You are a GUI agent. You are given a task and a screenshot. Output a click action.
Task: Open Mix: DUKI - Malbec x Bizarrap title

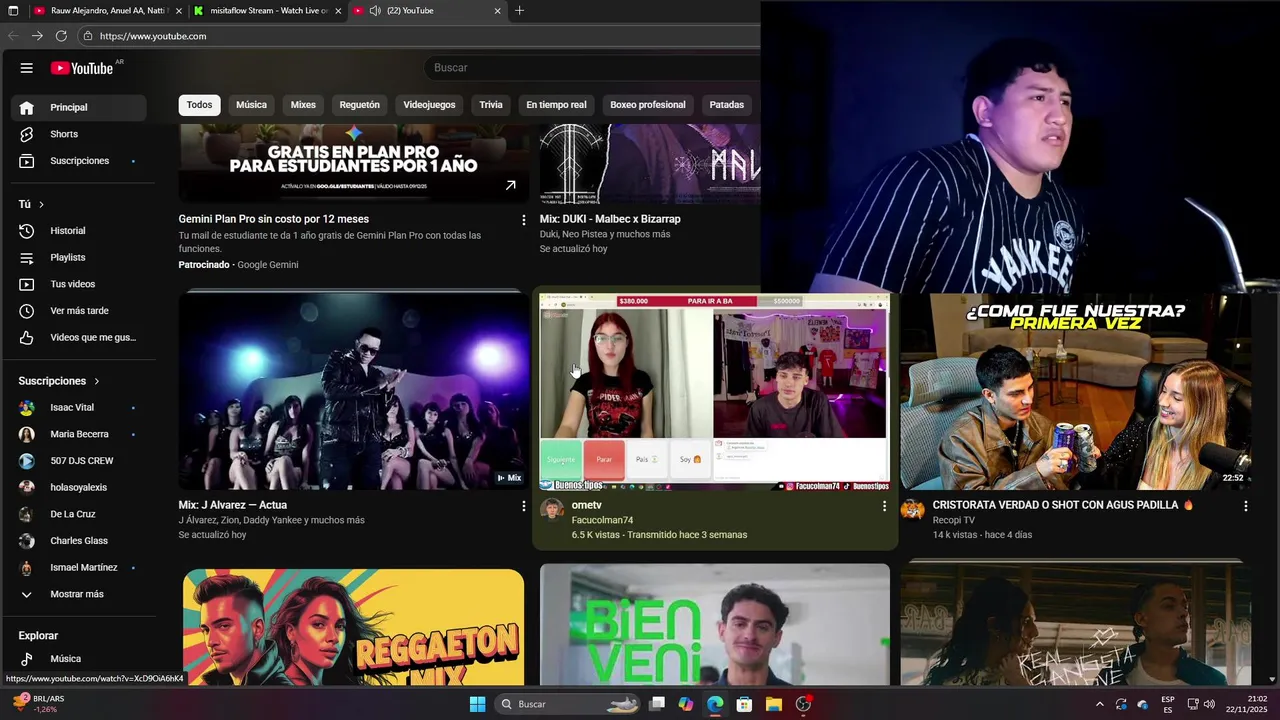pyautogui.click(x=610, y=219)
